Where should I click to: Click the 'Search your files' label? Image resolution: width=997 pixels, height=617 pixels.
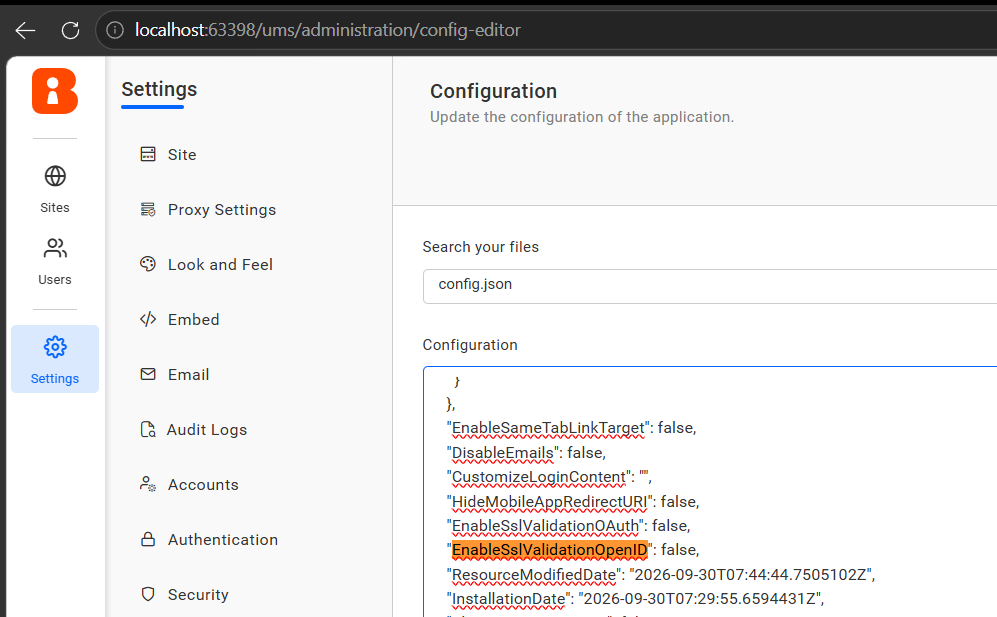tap(481, 247)
